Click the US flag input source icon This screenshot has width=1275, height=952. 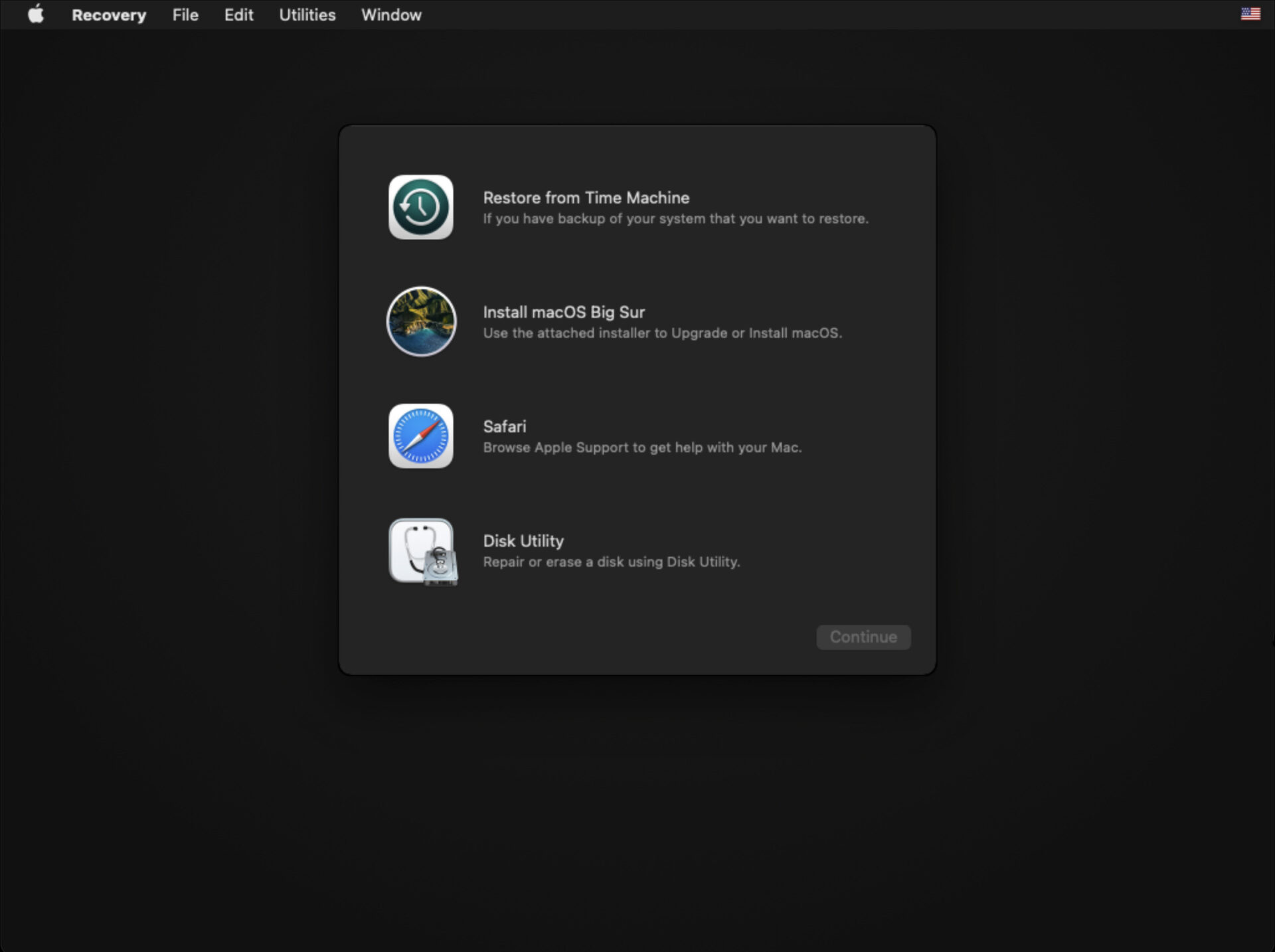(1251, 13)
